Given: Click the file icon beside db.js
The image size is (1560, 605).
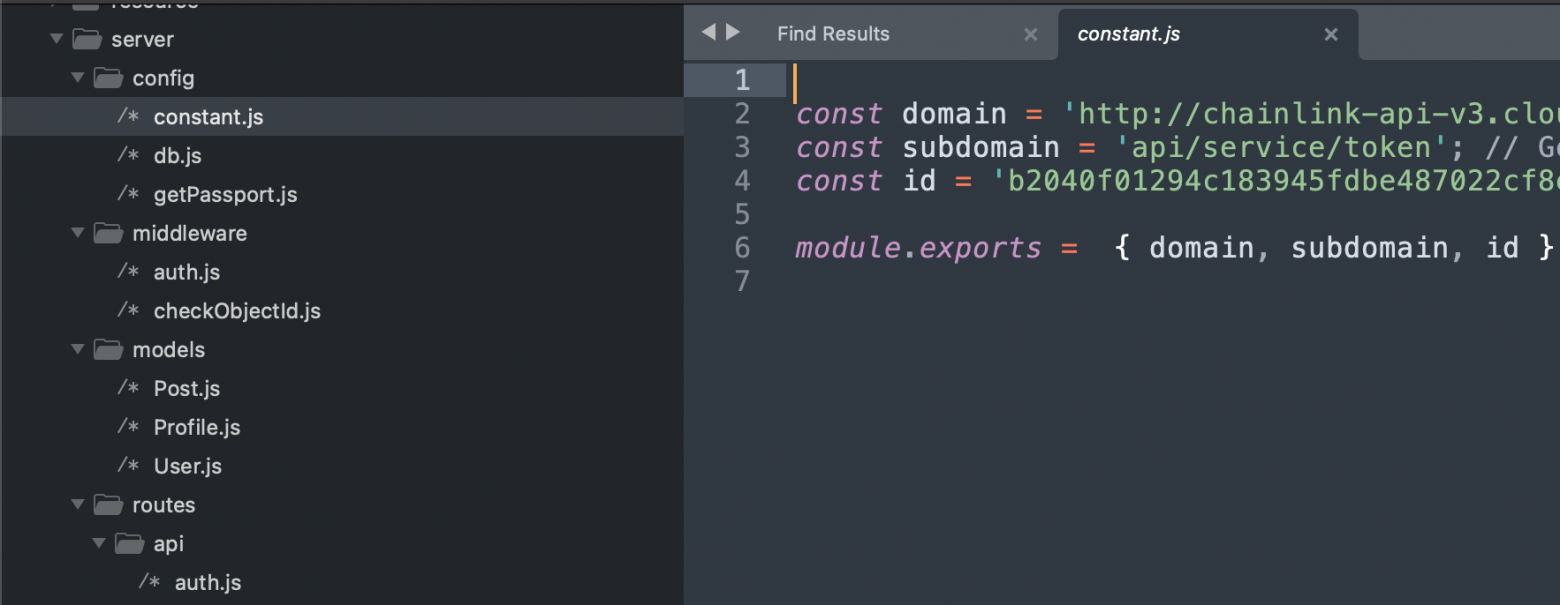Looking at the screenshot, I should click(x=128, y=156).
